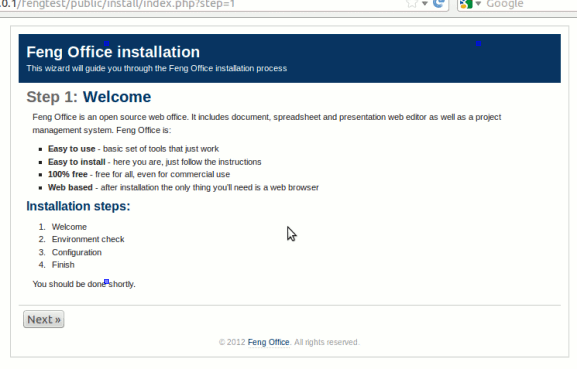This screenshot has height=369, width=577.
Task: Click the wizard subtitle under the header
Action: (x=156, y=68)
